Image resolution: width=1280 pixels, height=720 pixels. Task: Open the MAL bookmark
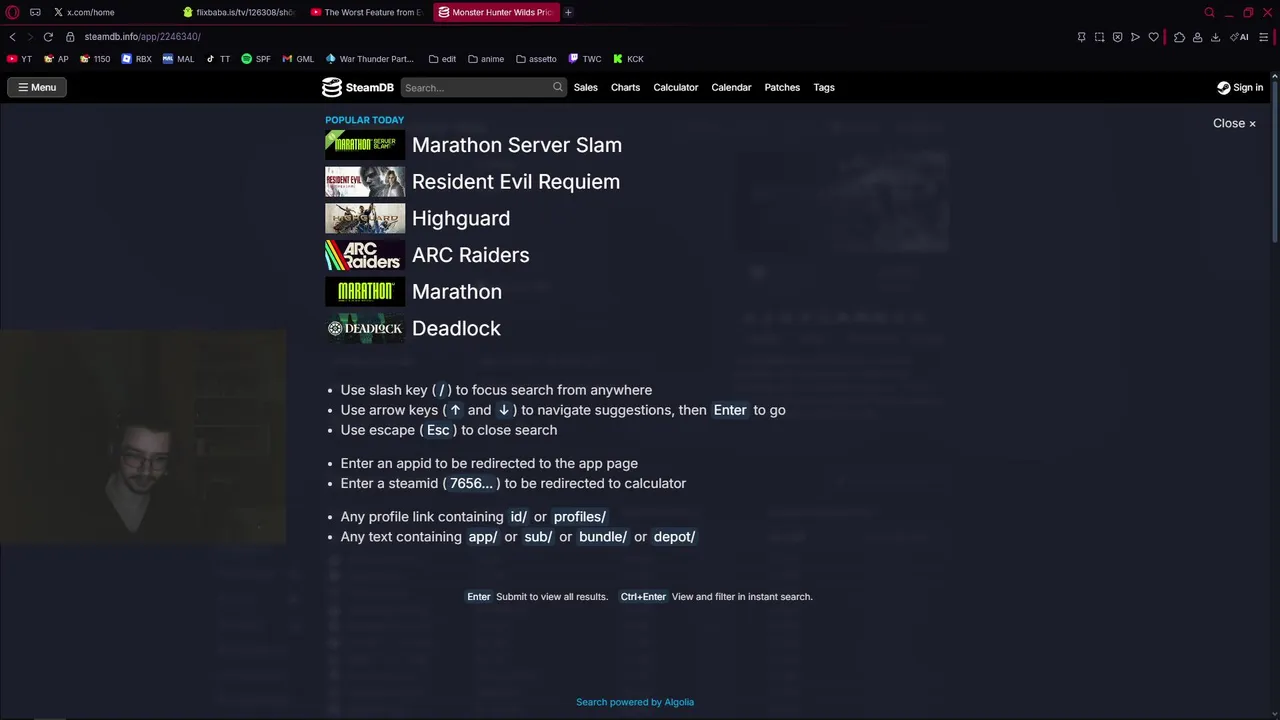(x=178, y=59)
